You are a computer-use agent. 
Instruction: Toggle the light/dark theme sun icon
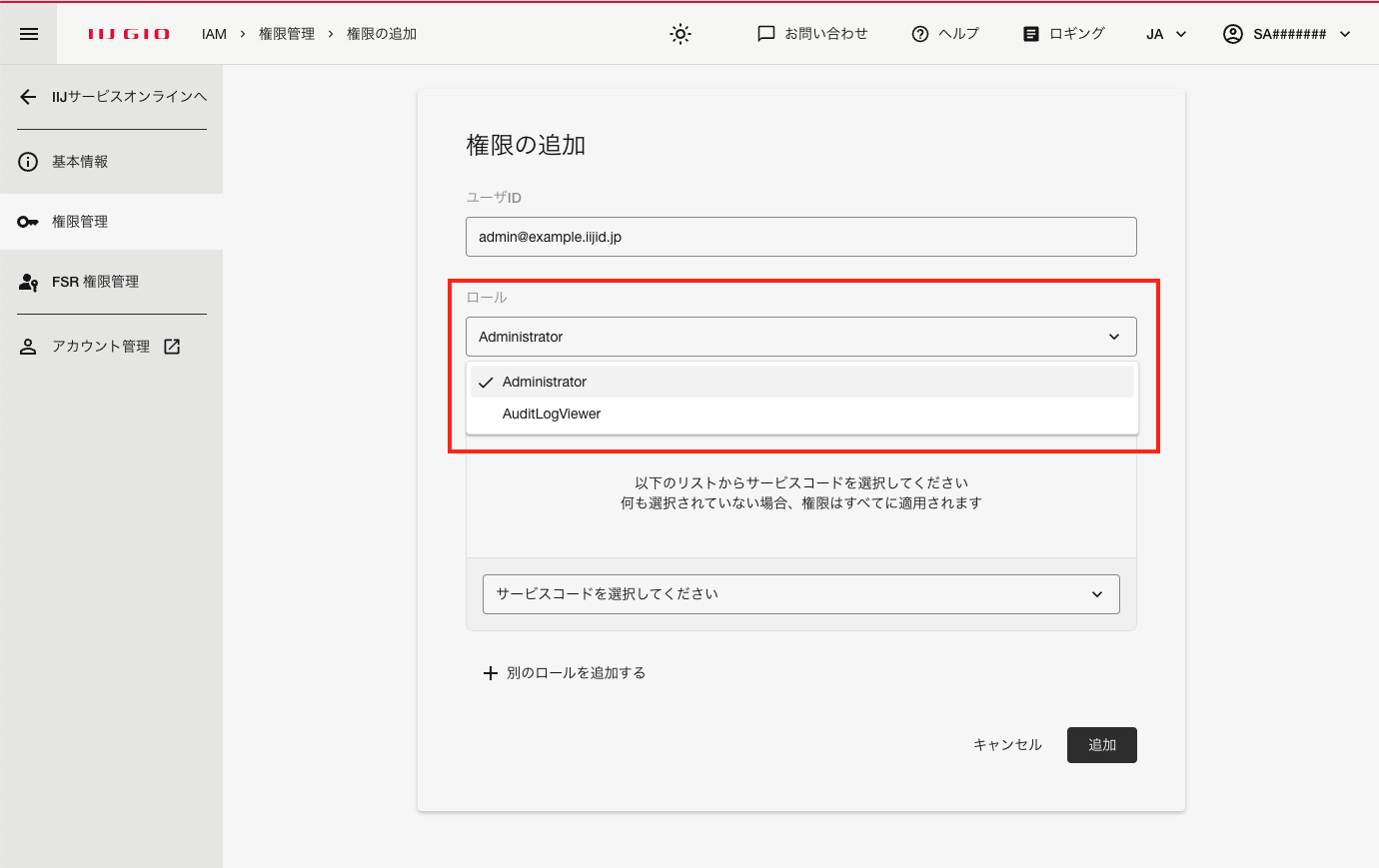pos(681,34)
